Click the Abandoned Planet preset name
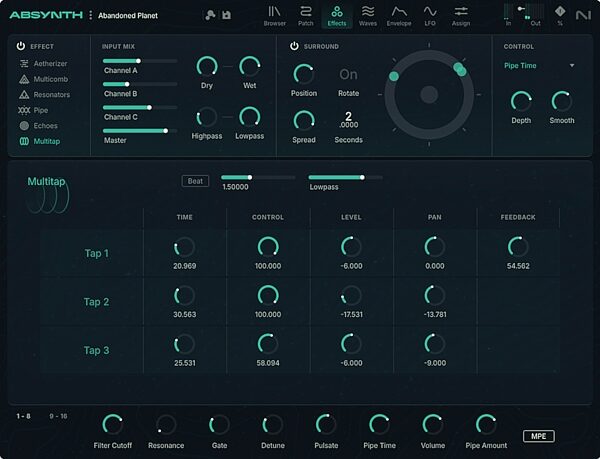 [x=128, y=16]
